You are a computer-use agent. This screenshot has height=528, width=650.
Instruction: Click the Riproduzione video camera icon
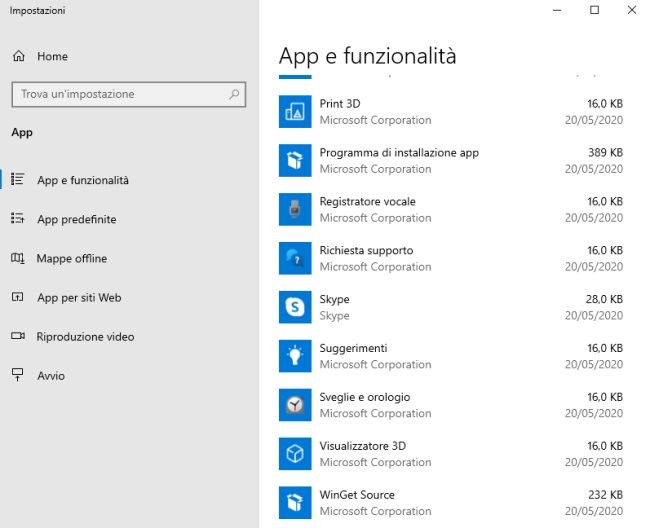[17, 336]
